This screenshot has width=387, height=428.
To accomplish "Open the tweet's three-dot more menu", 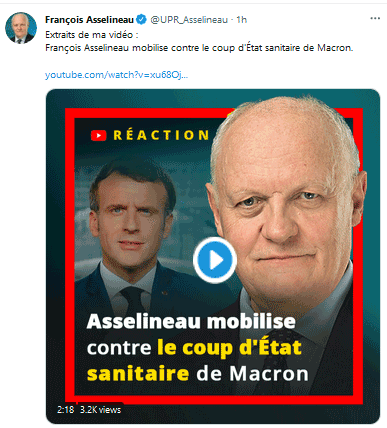I will pyautogui.click(x=375, y=18).
